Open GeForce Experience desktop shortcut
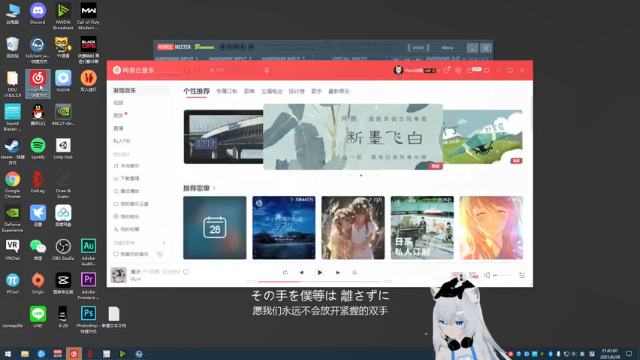This screenshot has height=360, width=640. point(12,218)
